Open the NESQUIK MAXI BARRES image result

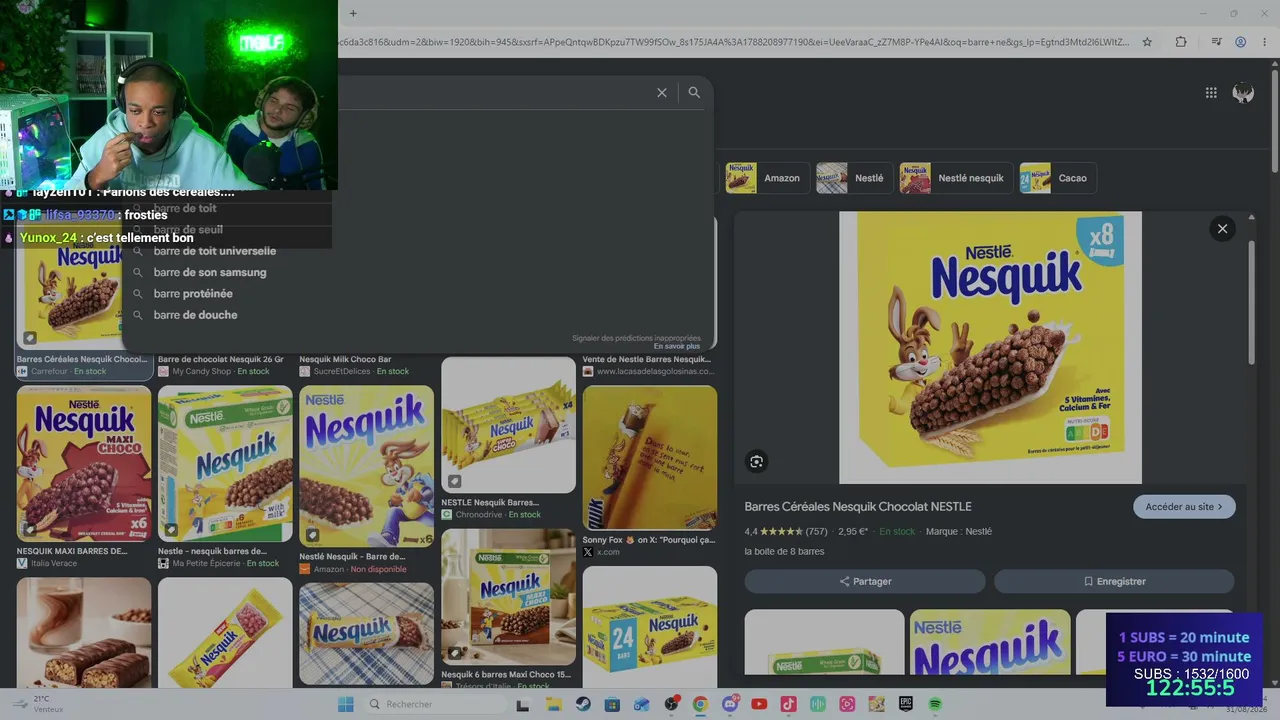[84, 464]
